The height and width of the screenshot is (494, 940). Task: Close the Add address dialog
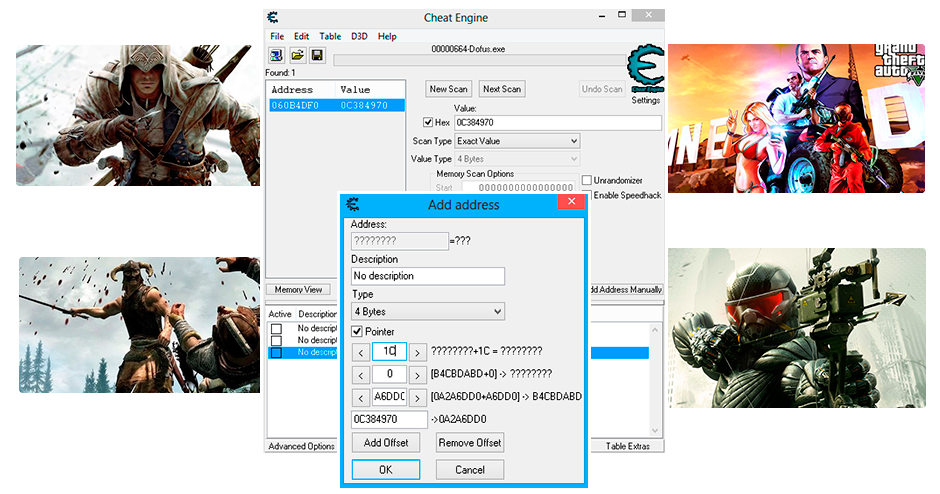click(x=571, y=201)
